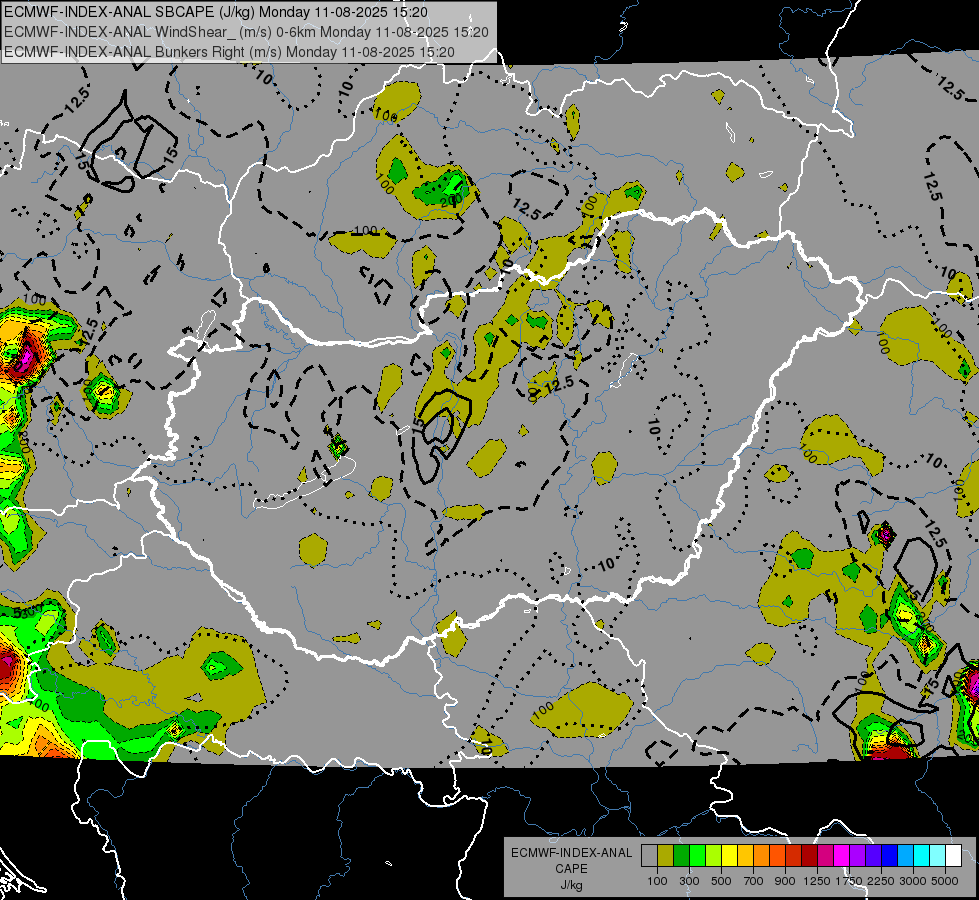Click the WindShear_ (m/s) 0-6km header line
The height and width of the screenshot is (900, 979).
point(247,32)
